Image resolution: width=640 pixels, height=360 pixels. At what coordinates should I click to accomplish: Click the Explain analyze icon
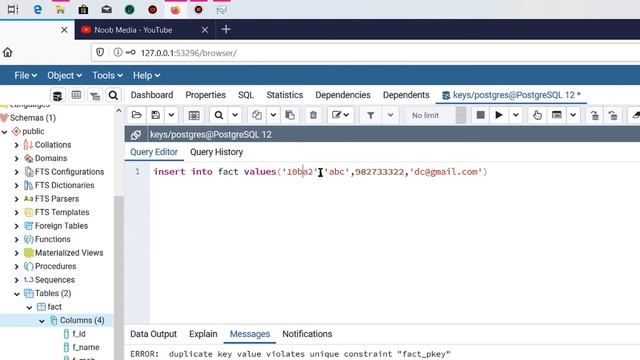tap(557, 115)
